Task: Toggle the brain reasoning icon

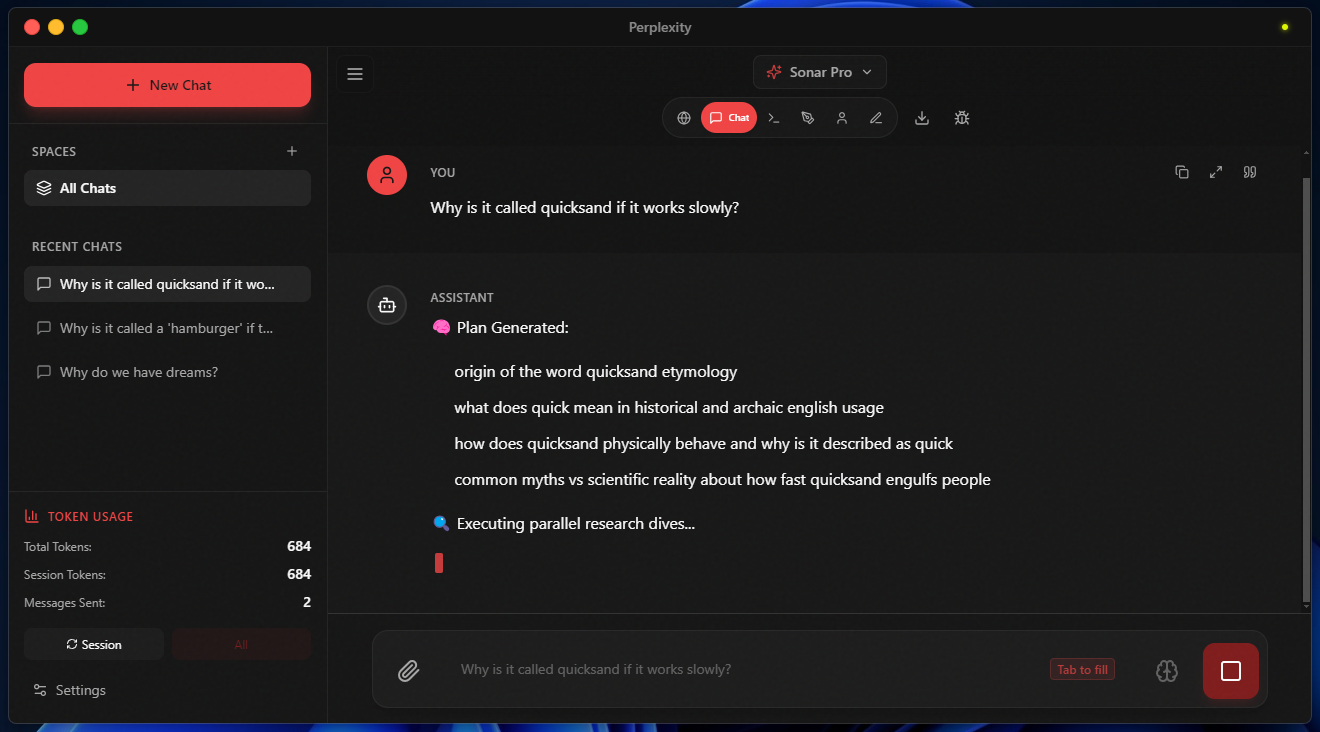Action: (x=1167, y=671)
